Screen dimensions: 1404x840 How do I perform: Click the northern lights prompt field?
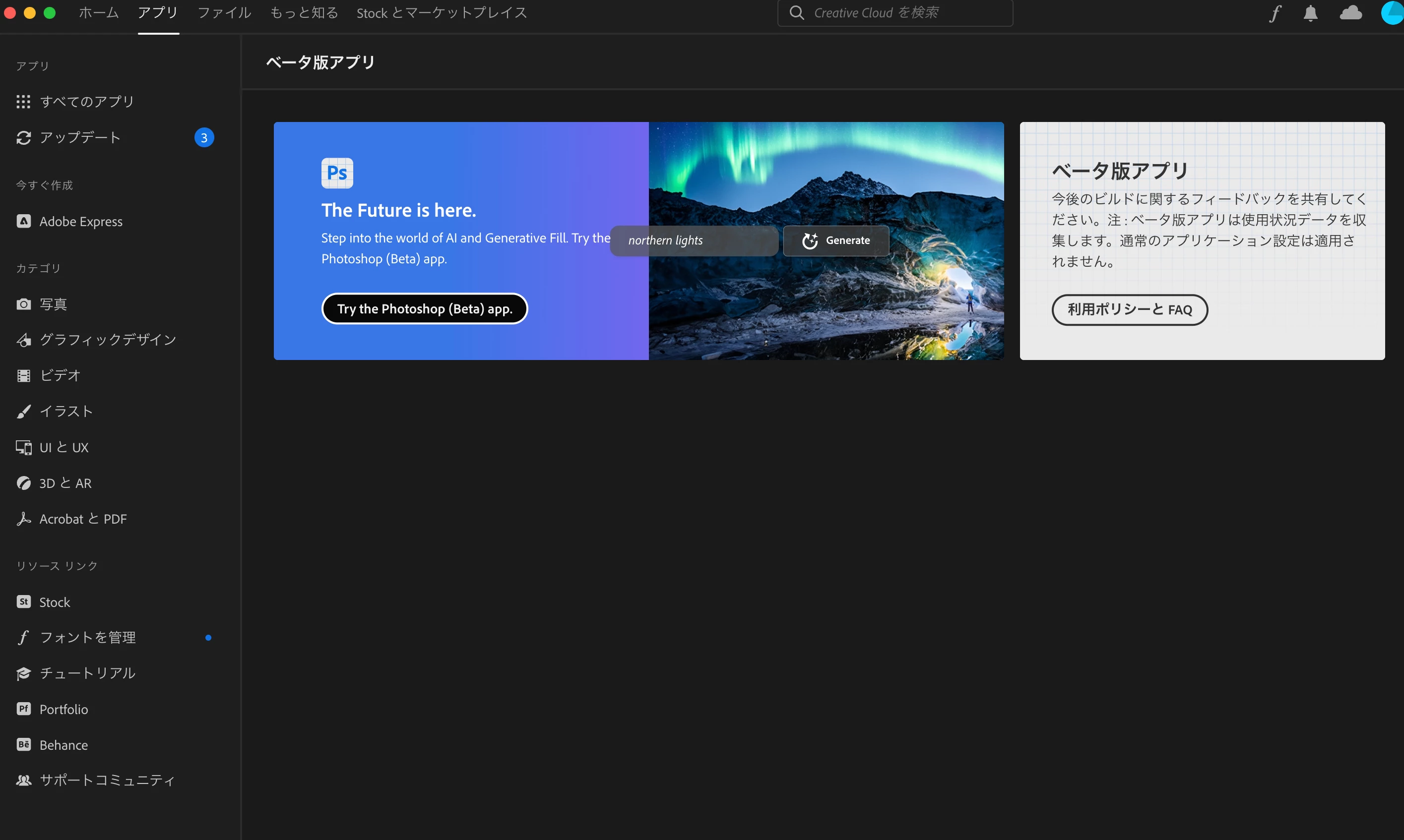694,240
